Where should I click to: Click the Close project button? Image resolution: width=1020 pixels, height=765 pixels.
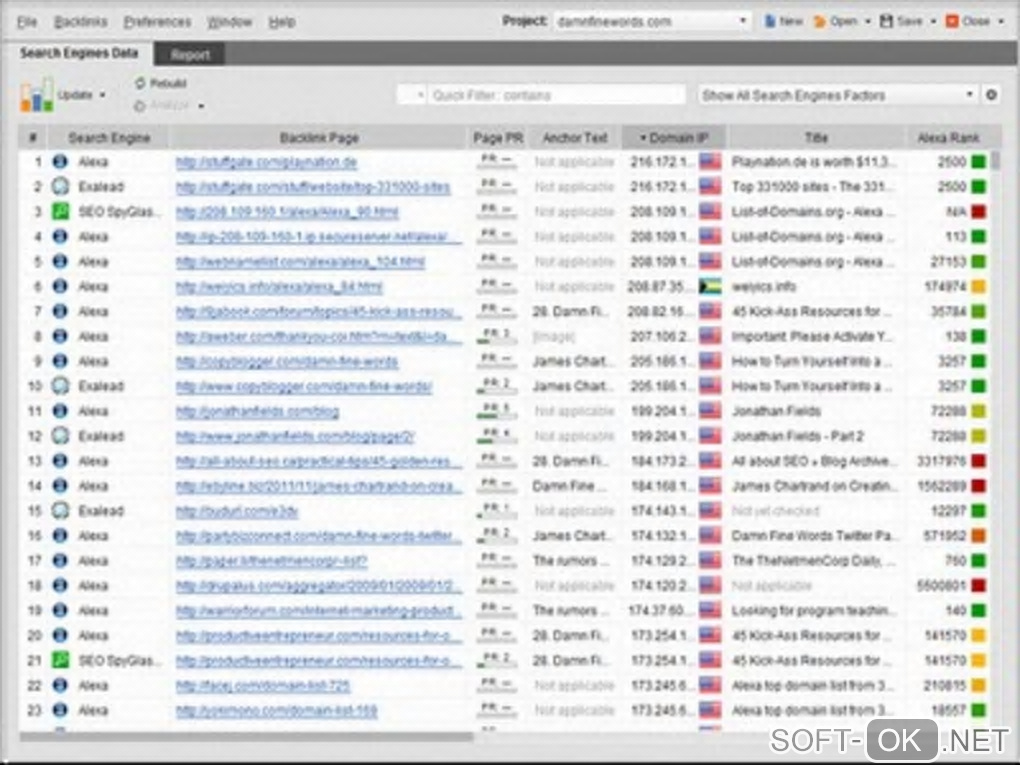click(967, 21)
